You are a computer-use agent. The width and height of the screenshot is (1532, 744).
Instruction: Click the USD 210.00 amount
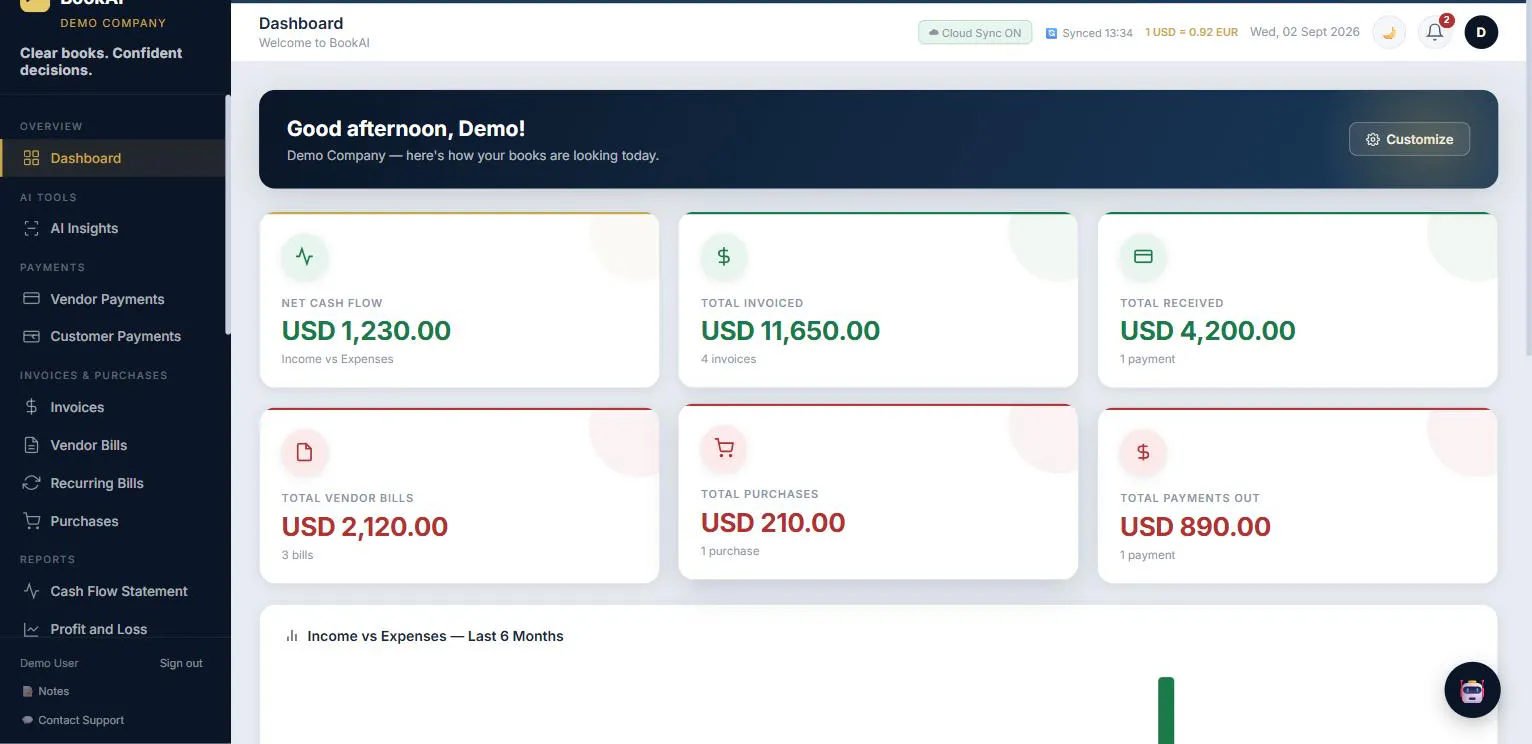773,522
